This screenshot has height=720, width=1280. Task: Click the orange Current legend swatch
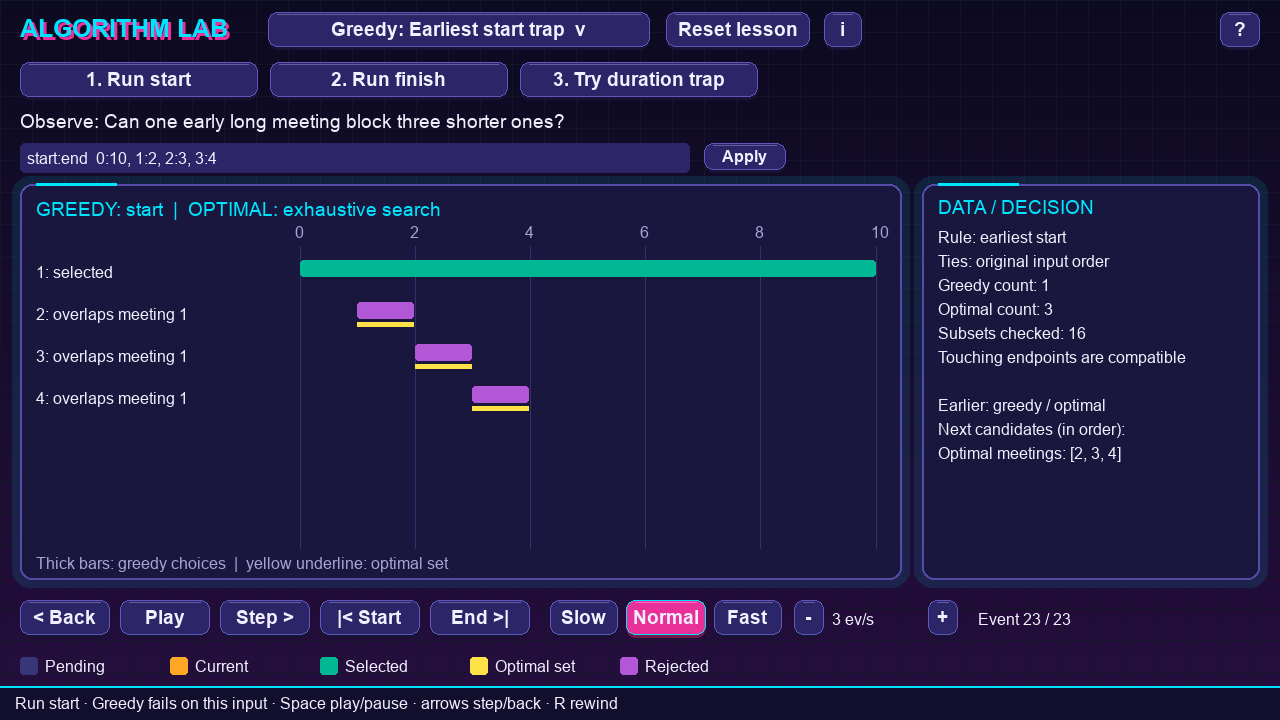click(x=179, y=666)
